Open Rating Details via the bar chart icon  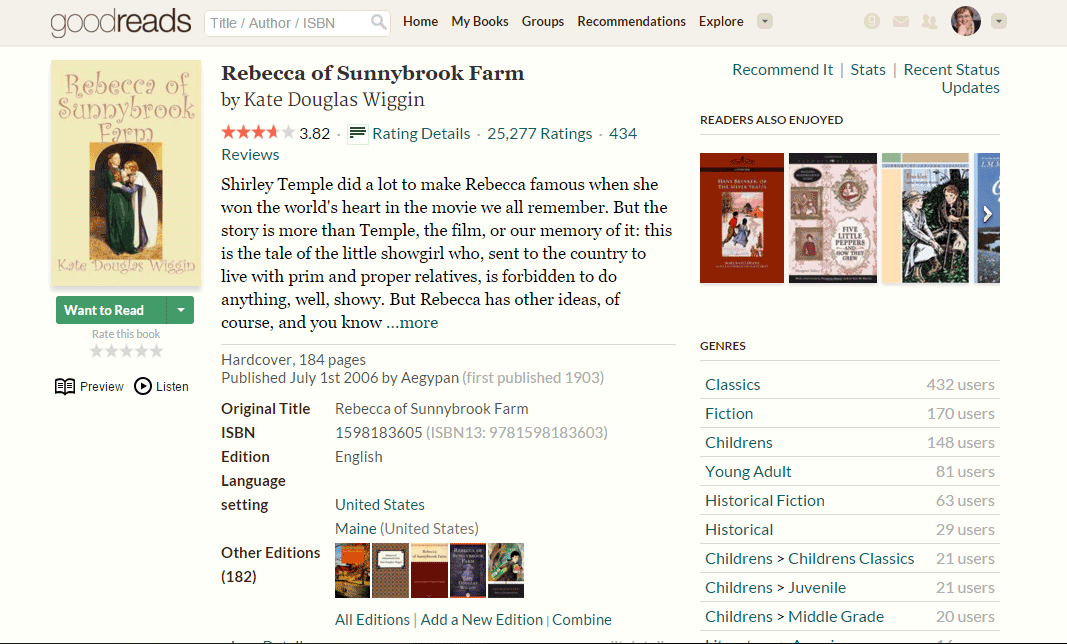(357, 133)
